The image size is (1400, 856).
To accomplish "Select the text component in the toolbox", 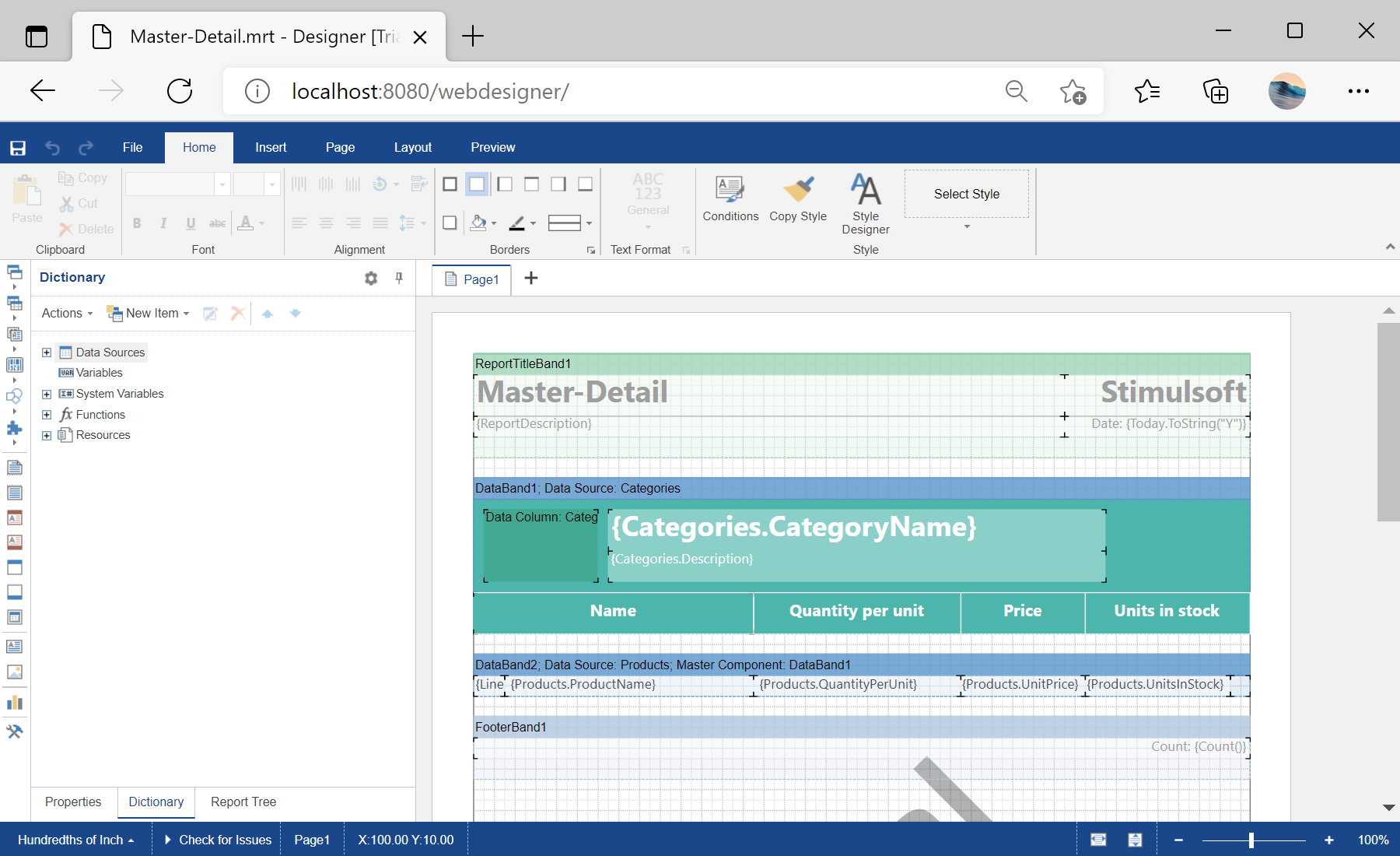I will (x=14, y=647).
